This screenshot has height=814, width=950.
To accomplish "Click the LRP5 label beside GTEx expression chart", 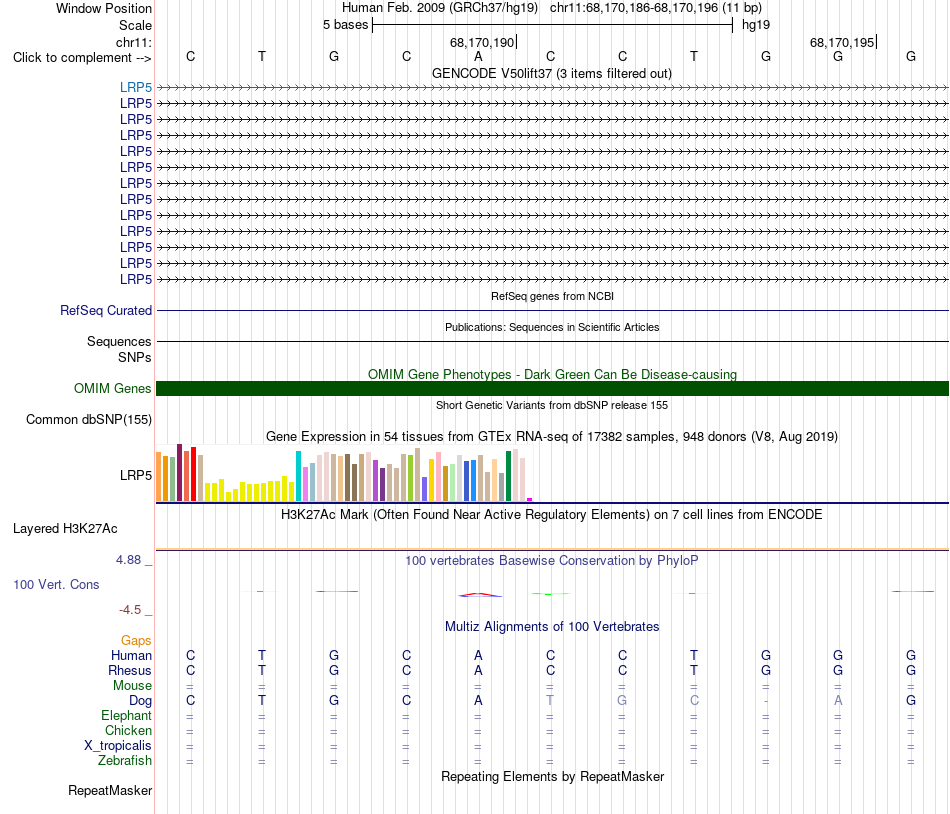I will [x=136, y=475].
